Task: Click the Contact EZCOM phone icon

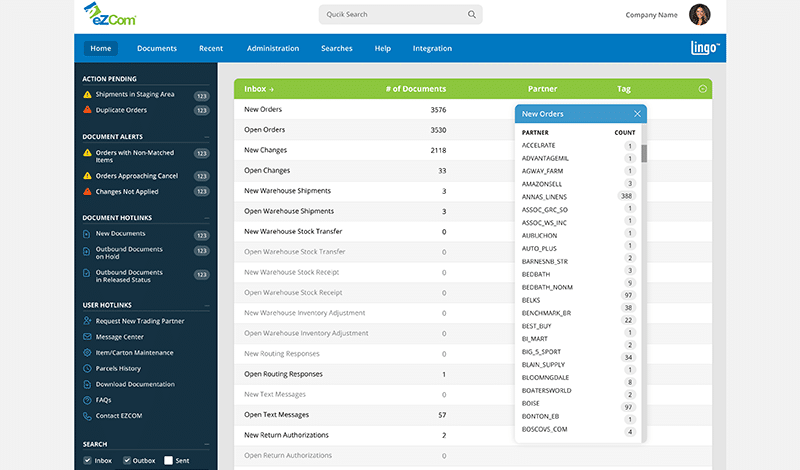Action: [88, 415]
